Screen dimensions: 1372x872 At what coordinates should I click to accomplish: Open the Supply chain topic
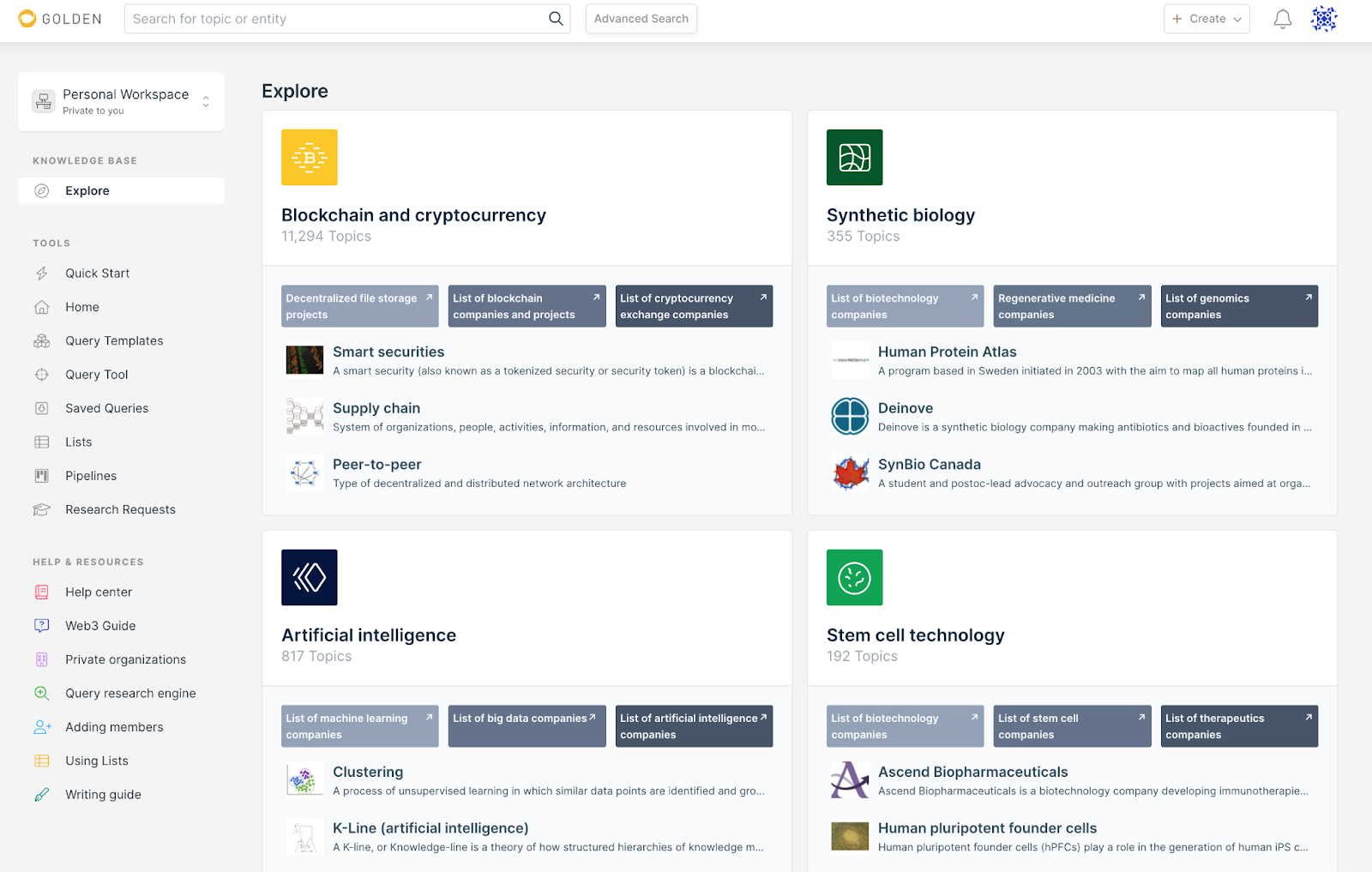tap(376, 409)
